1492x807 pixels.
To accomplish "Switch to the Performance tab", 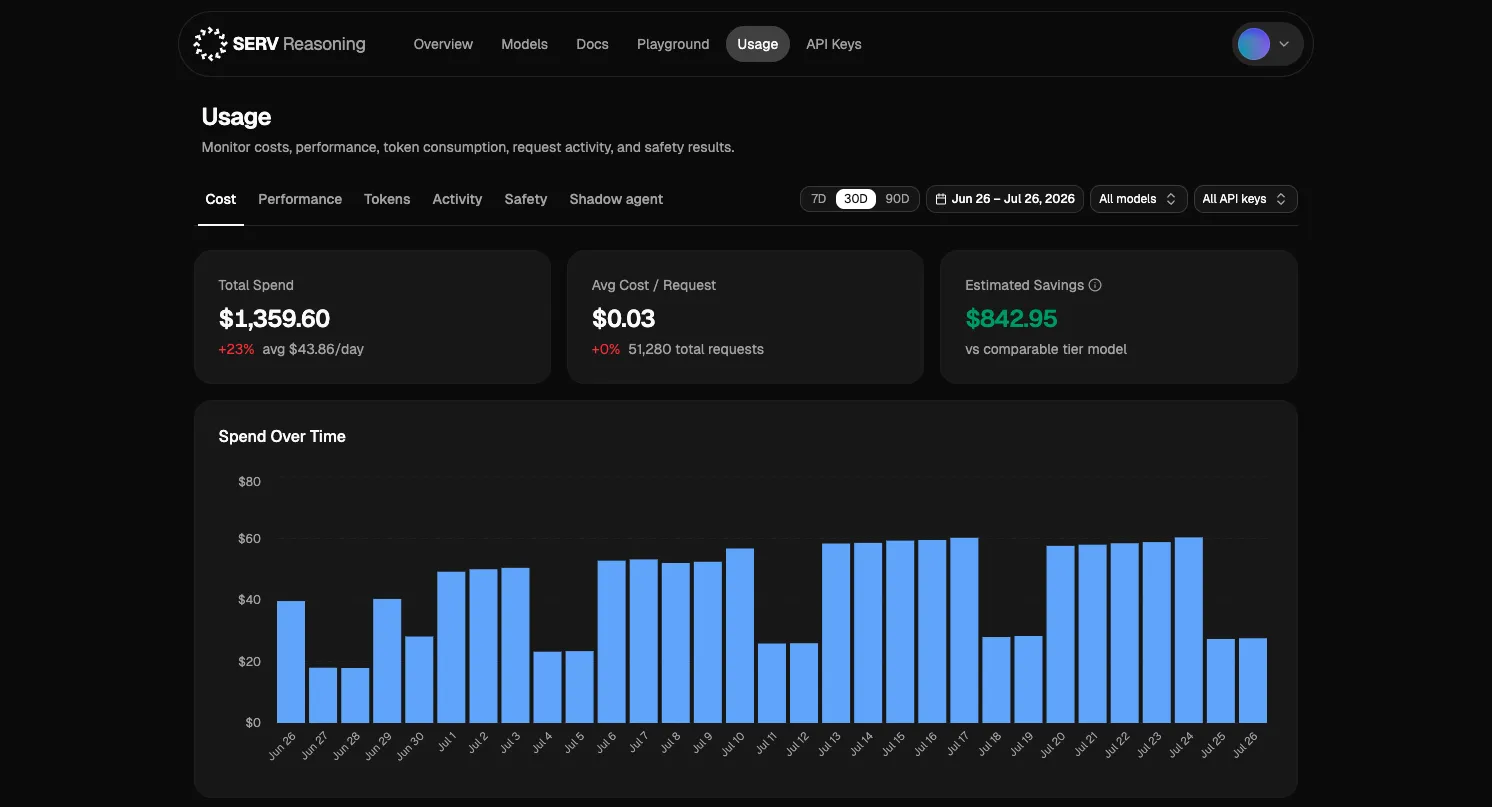I will (x=300, y=199).
